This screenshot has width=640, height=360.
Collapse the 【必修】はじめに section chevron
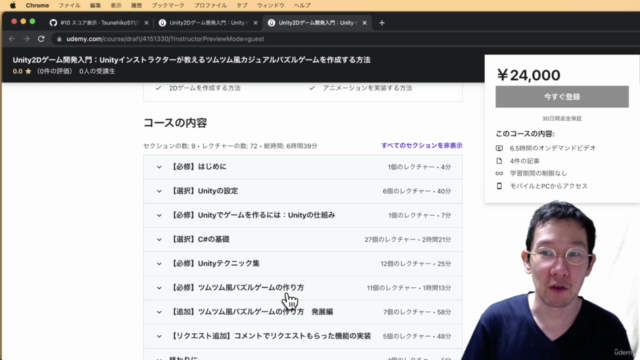(159, 167)
